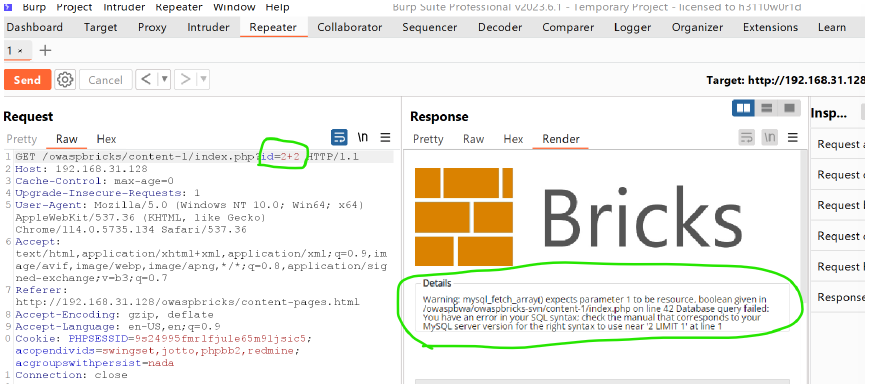Screen dimensions: 869x388
Task: Click the Upgrade-Insecure-Requests header line
Action: [x=108, y=193]
